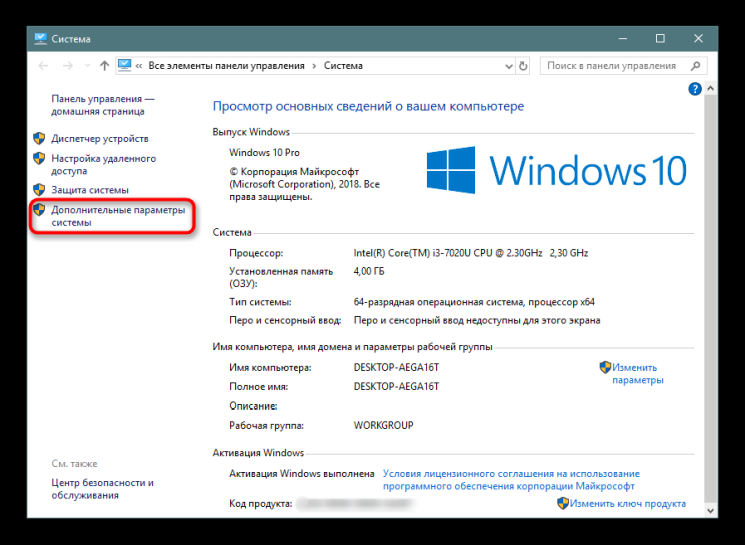The width and height of the screenshot is (745, 545).
Task: Click the Система breadcrumb segment
Action: (x=343, y=66)
